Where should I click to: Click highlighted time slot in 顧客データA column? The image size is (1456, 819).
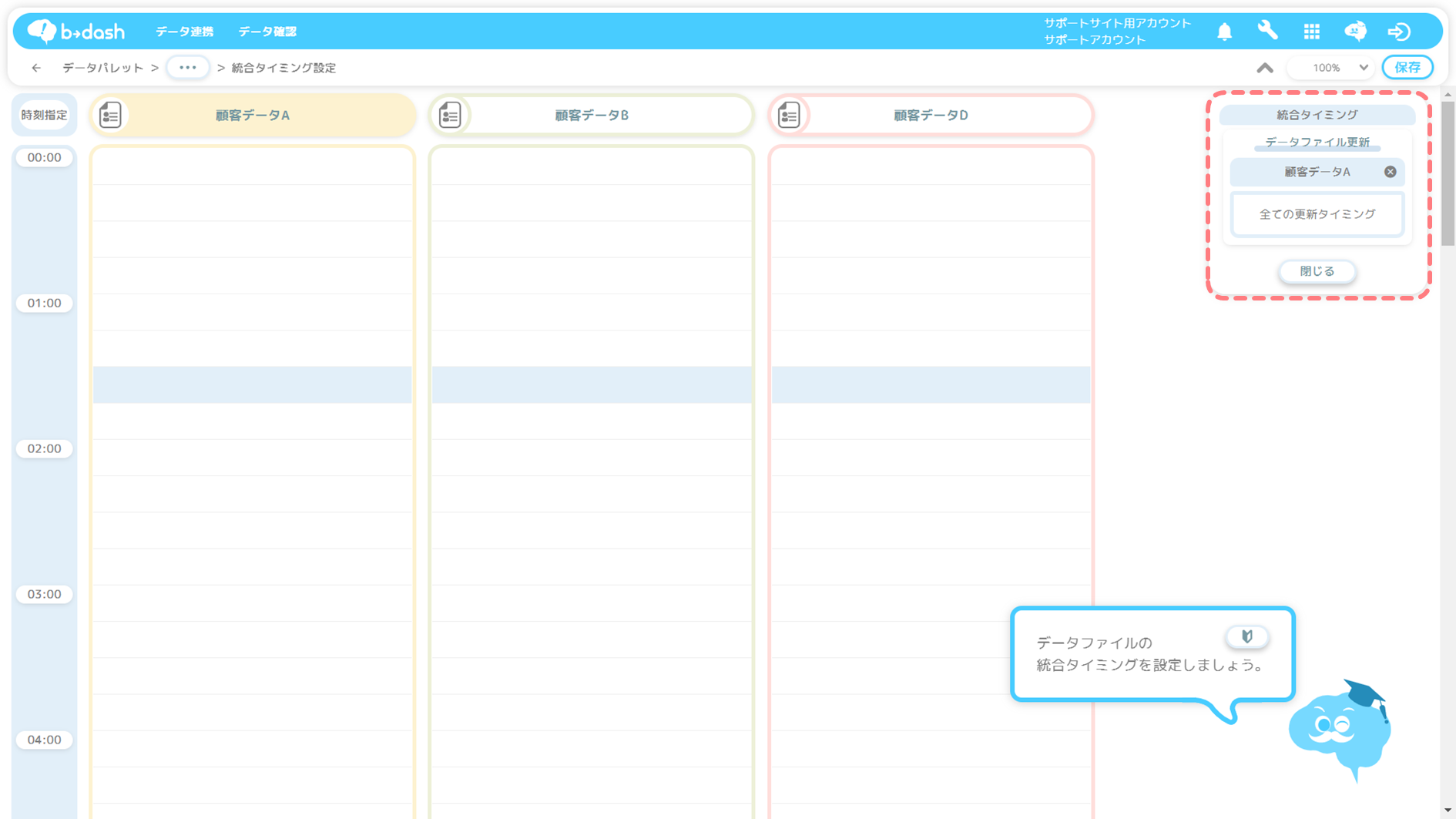click(253, 384)
